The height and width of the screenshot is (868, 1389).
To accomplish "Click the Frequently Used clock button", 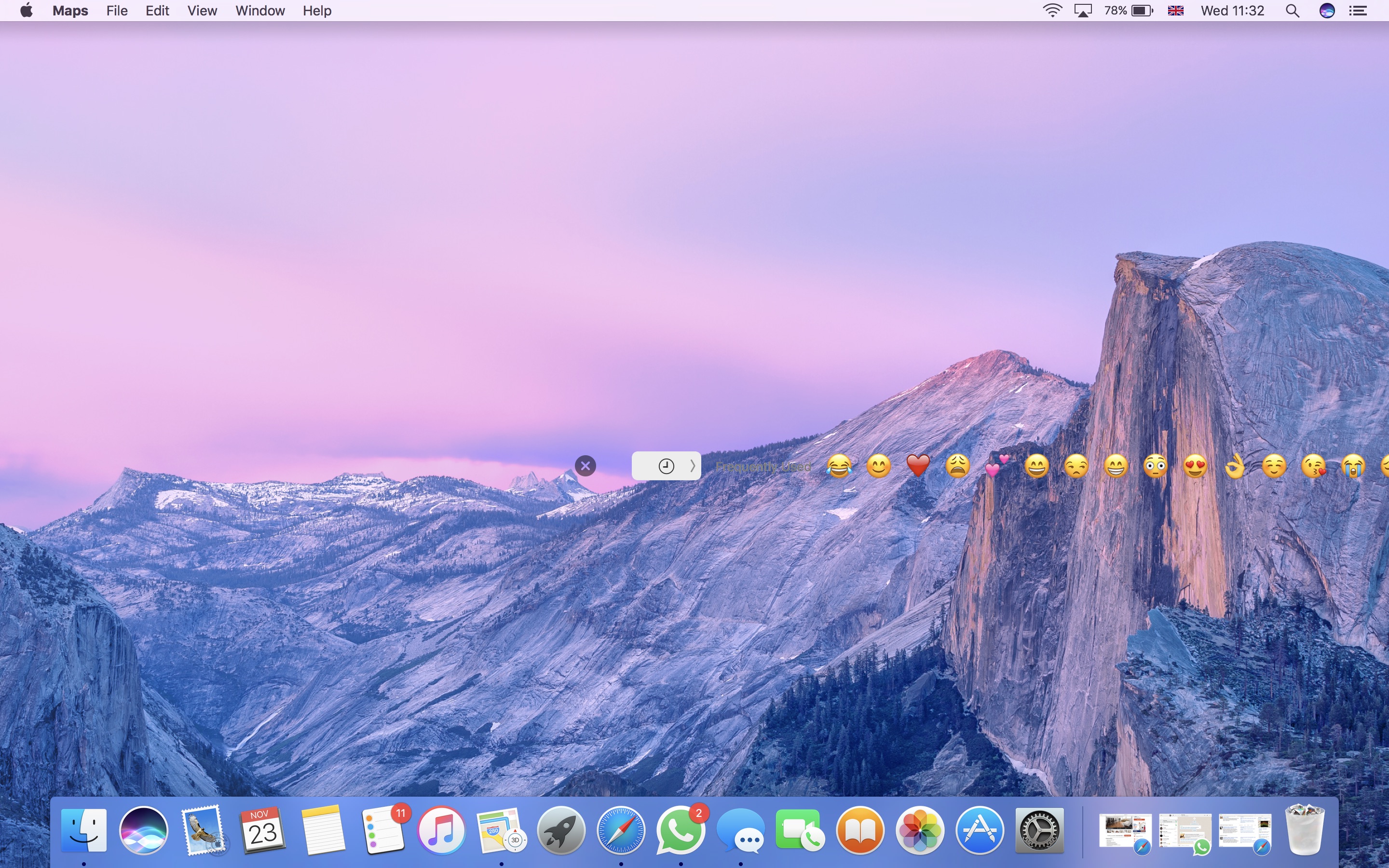I will point(666,465).
